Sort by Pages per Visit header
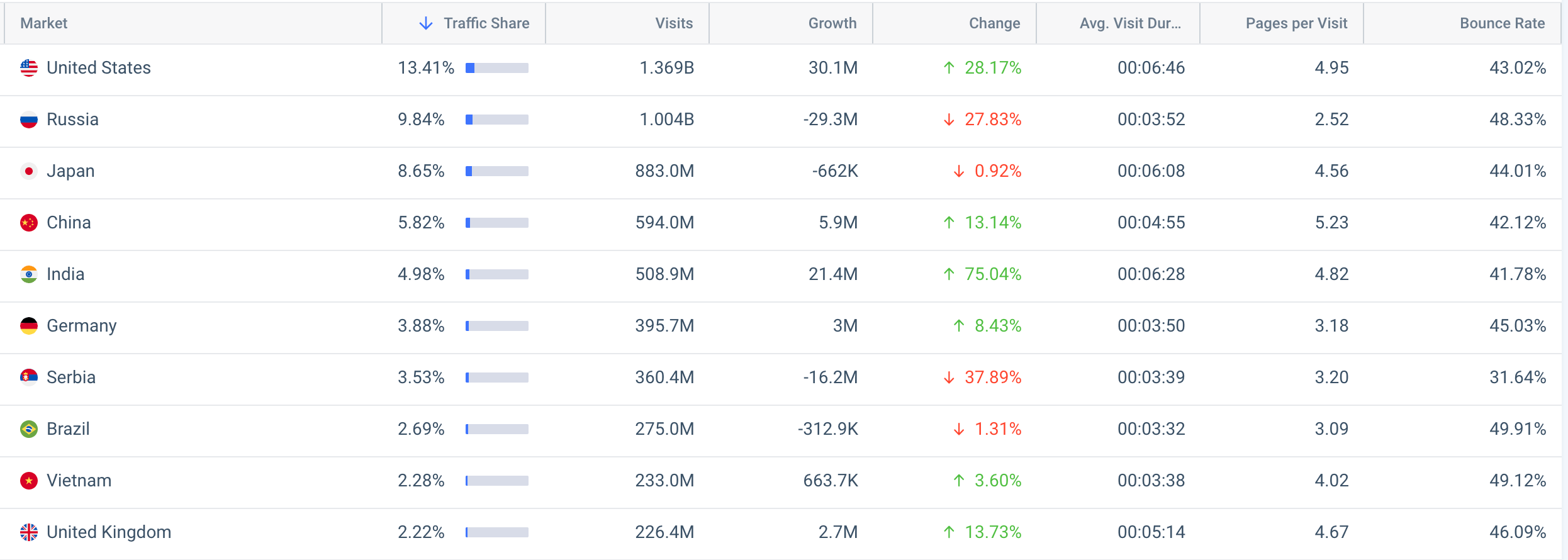1568x560 pixels. (x=1296, y=23)
